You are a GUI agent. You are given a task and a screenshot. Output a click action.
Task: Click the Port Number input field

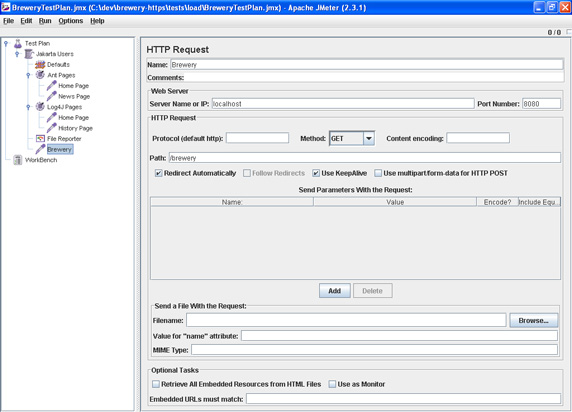(x=541, y=104)
